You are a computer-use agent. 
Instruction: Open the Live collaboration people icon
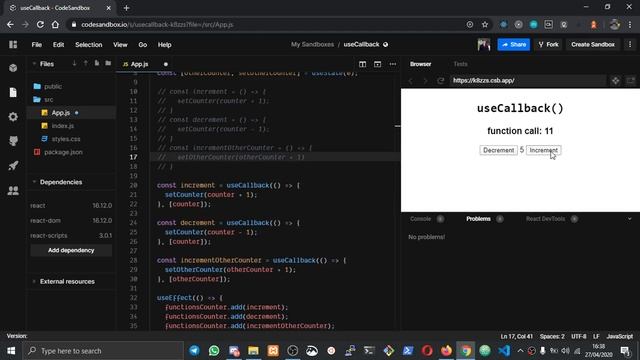[x=13, y=190]
